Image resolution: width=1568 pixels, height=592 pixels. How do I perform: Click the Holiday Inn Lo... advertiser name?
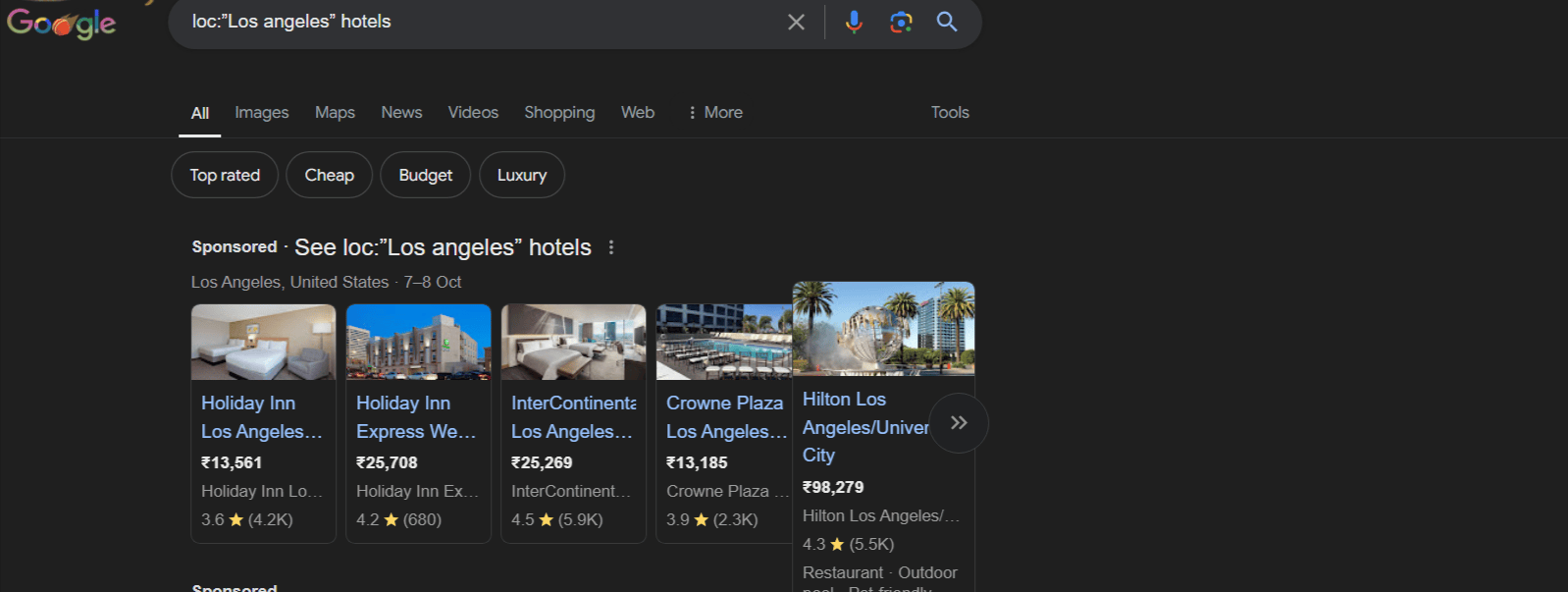[262, 491]
